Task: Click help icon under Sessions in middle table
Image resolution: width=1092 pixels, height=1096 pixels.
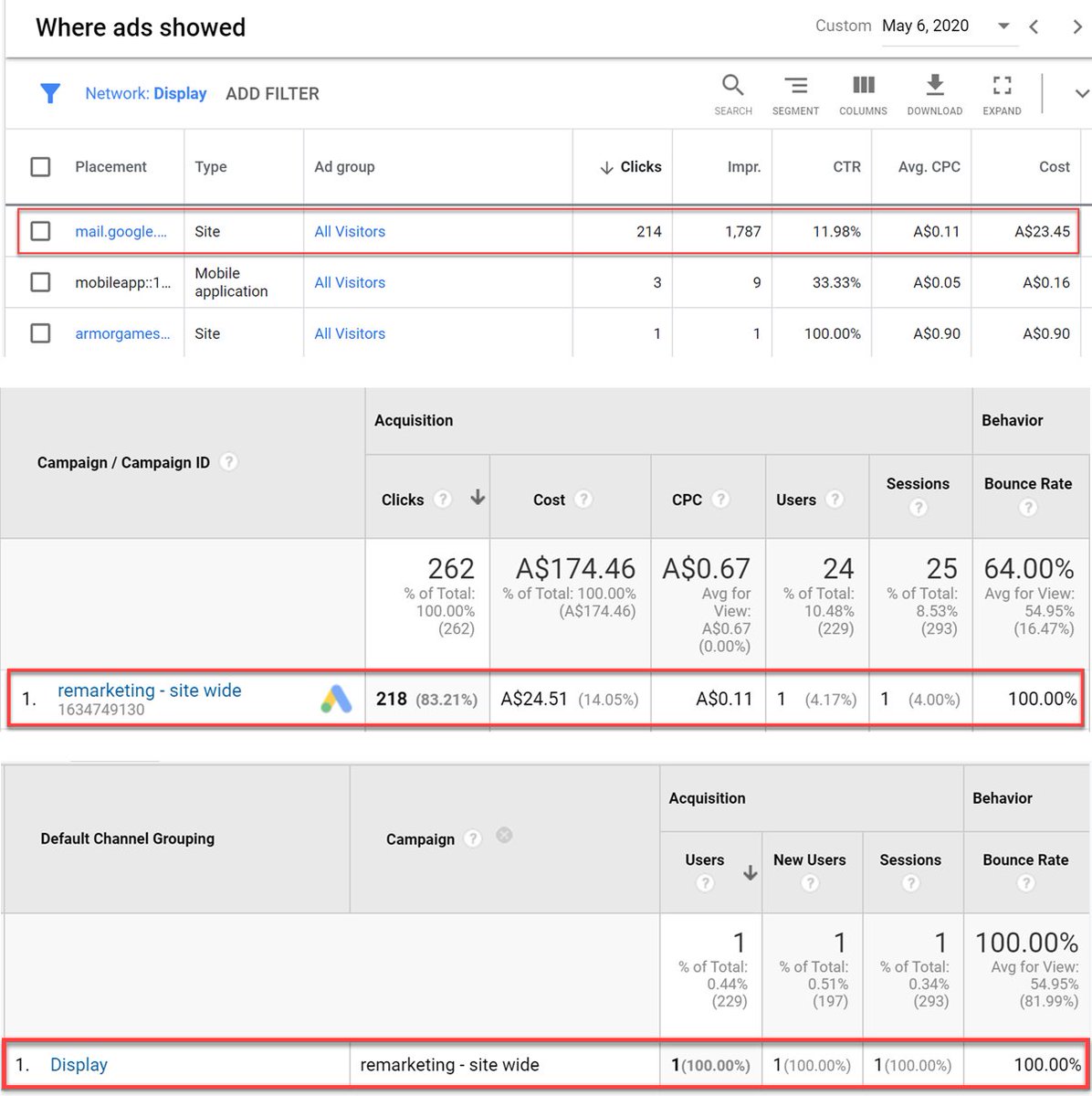Action: 918,507
